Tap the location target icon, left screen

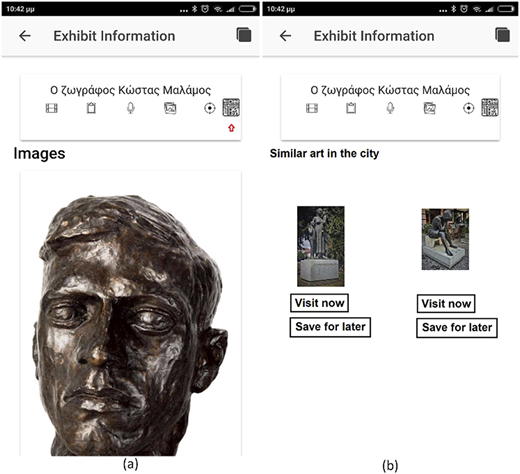point(210,108)
